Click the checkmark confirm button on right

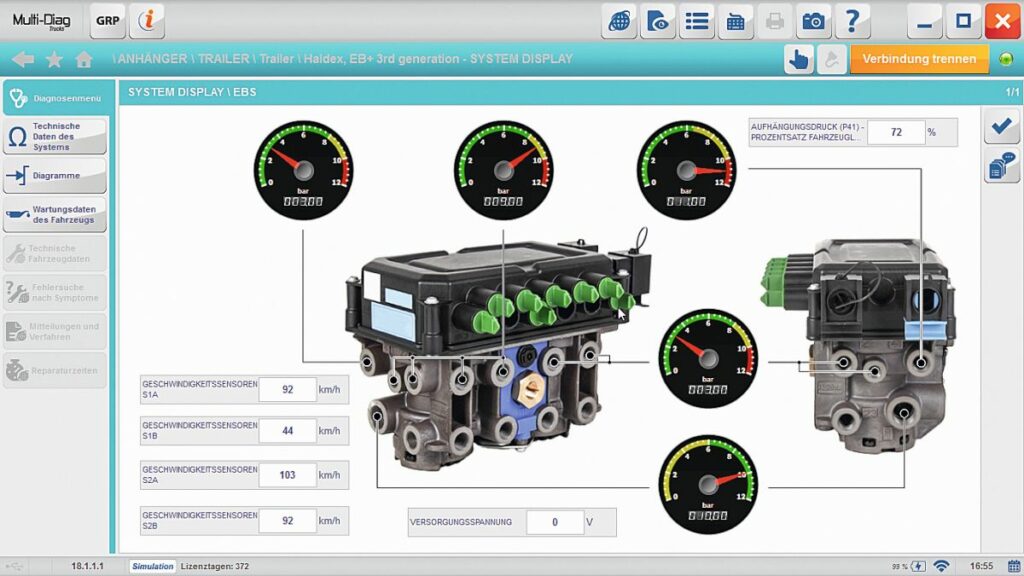(1001, 126)
